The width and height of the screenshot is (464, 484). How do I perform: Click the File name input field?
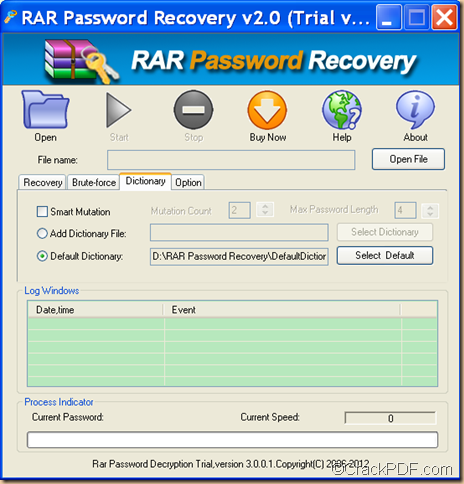231,160
